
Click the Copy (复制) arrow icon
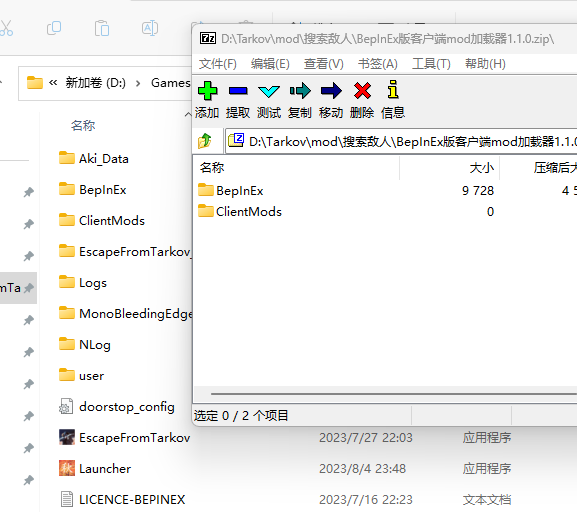tap(300, 91)
